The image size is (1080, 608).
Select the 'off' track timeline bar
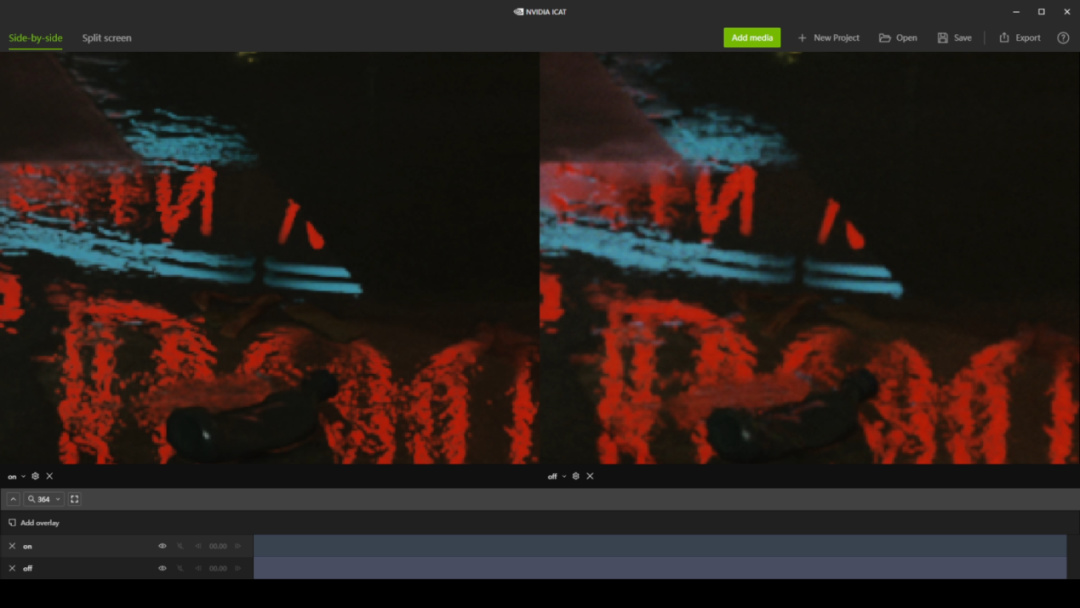[660, 568]
